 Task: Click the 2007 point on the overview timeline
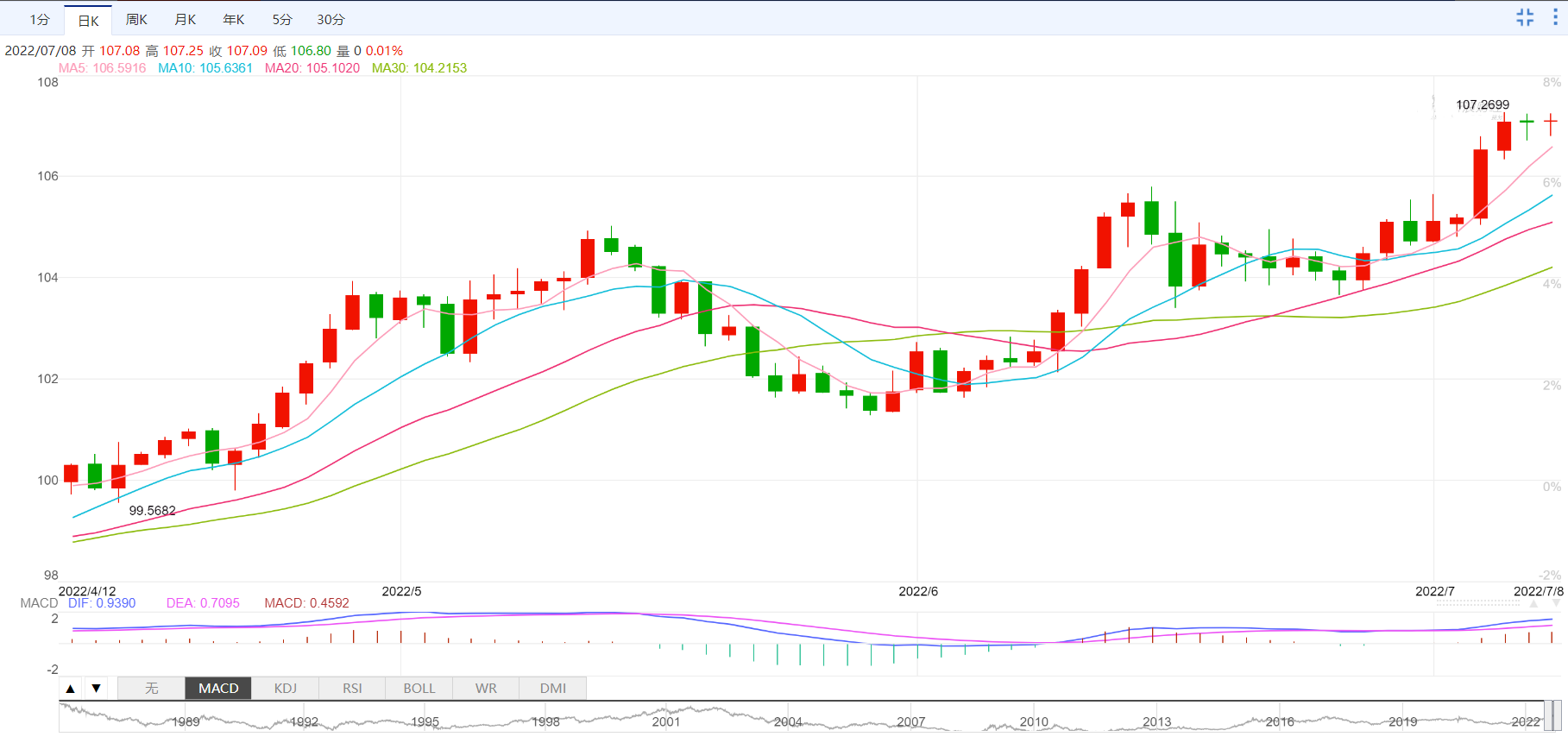910,721
